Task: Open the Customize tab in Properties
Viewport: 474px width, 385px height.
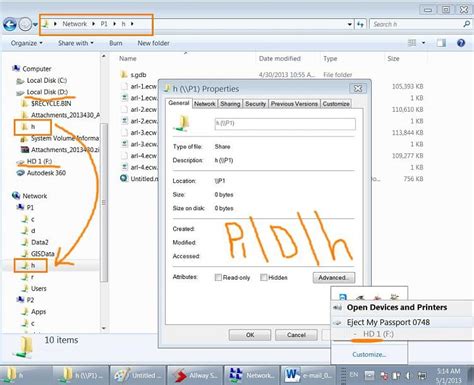Action: (x=336, y=104)
